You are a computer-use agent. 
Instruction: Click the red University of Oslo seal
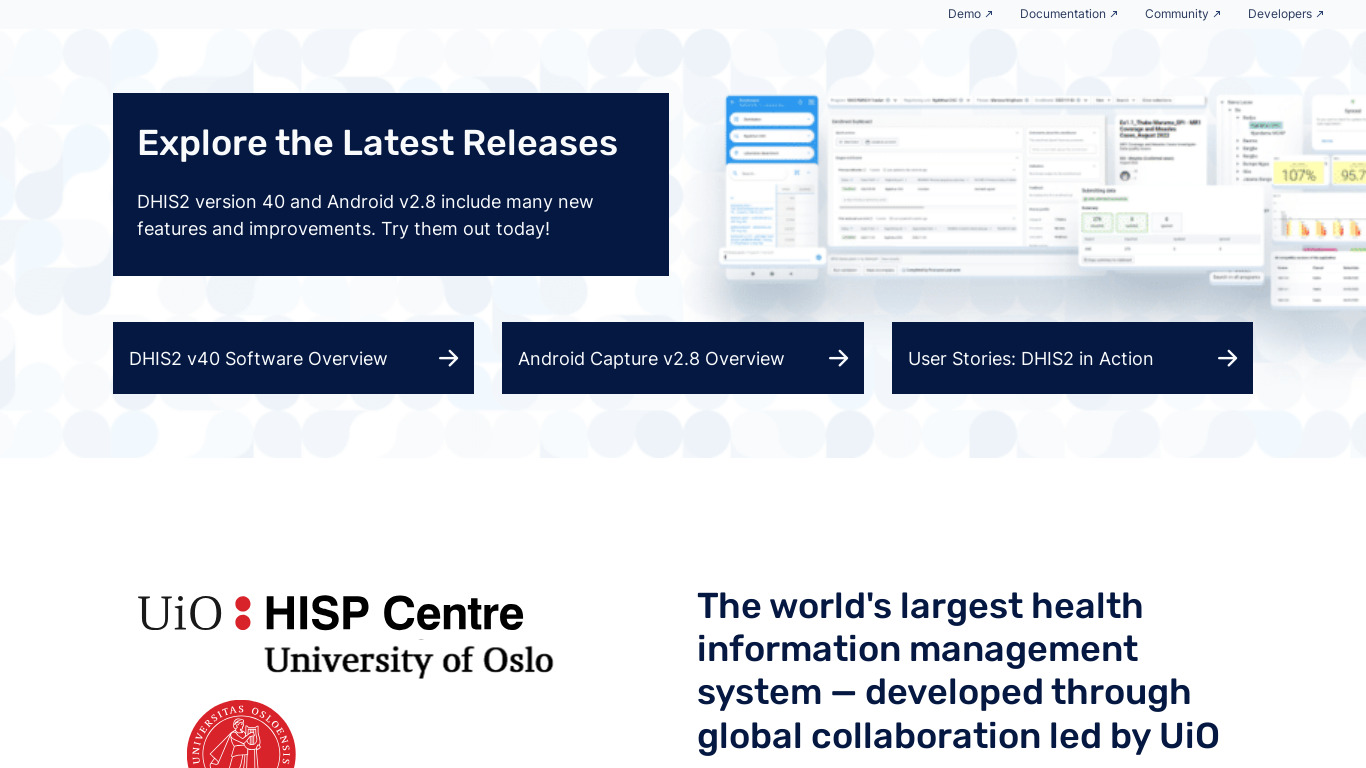point(241,734)
